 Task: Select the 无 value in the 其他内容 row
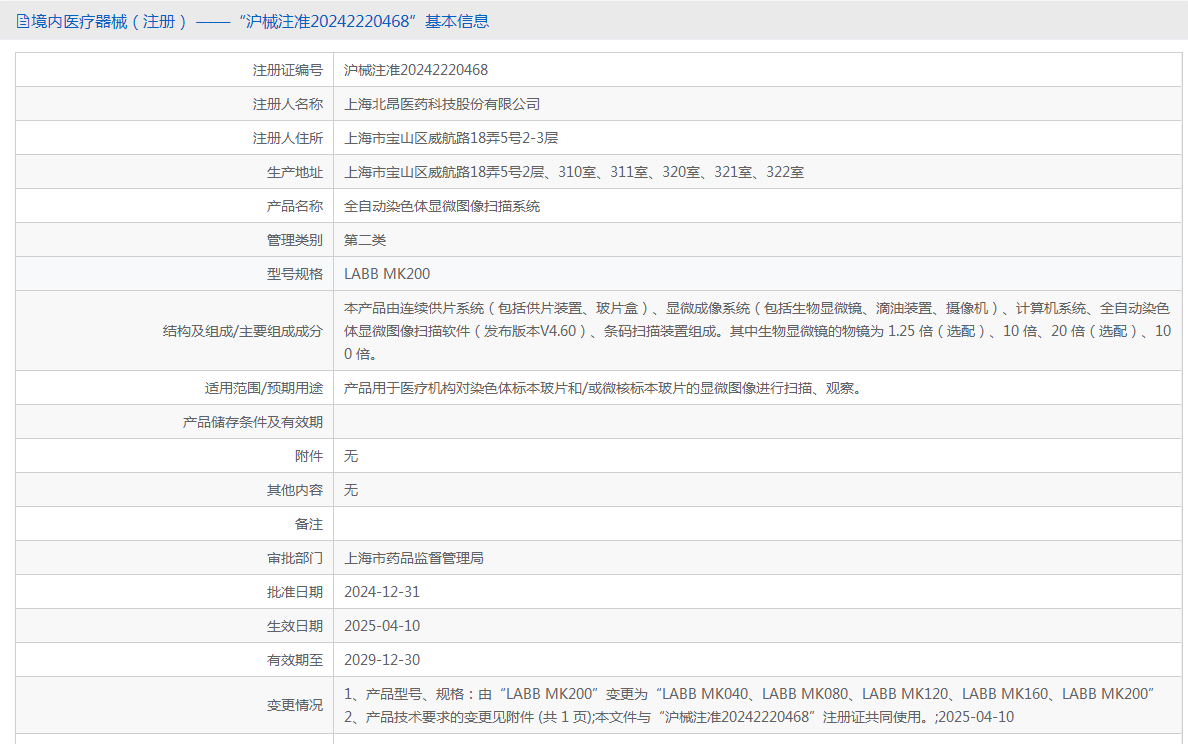(351, 490)
